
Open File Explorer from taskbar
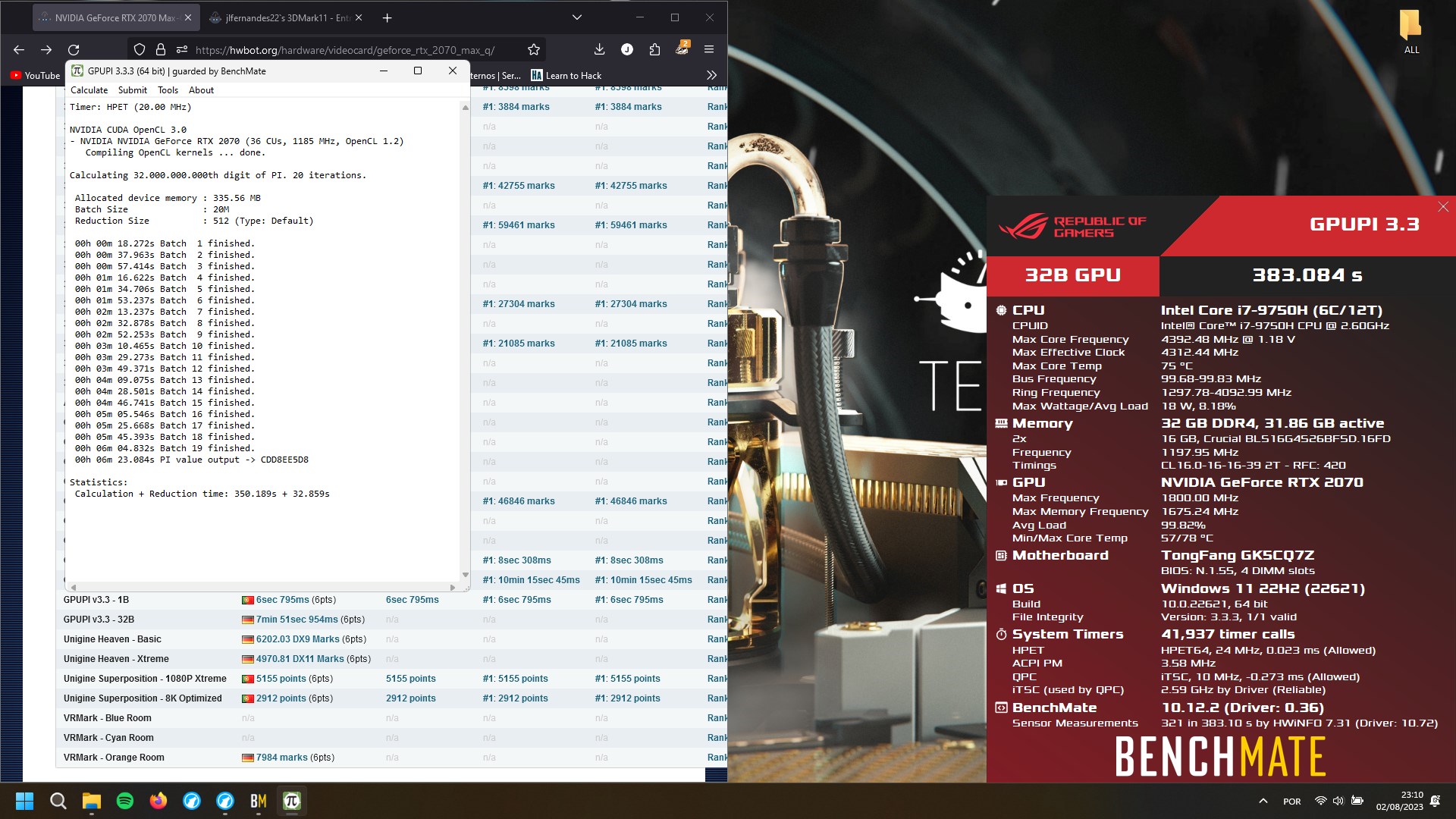(x=92, y=801)
